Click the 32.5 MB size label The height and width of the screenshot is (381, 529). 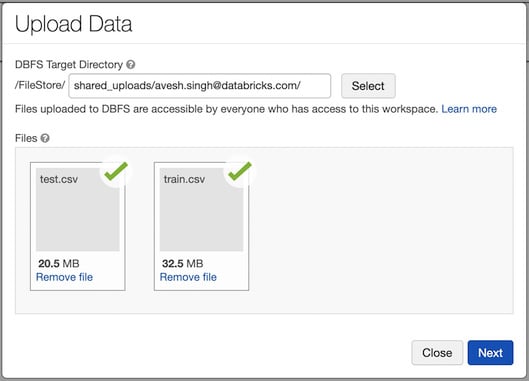click(183, 263)
